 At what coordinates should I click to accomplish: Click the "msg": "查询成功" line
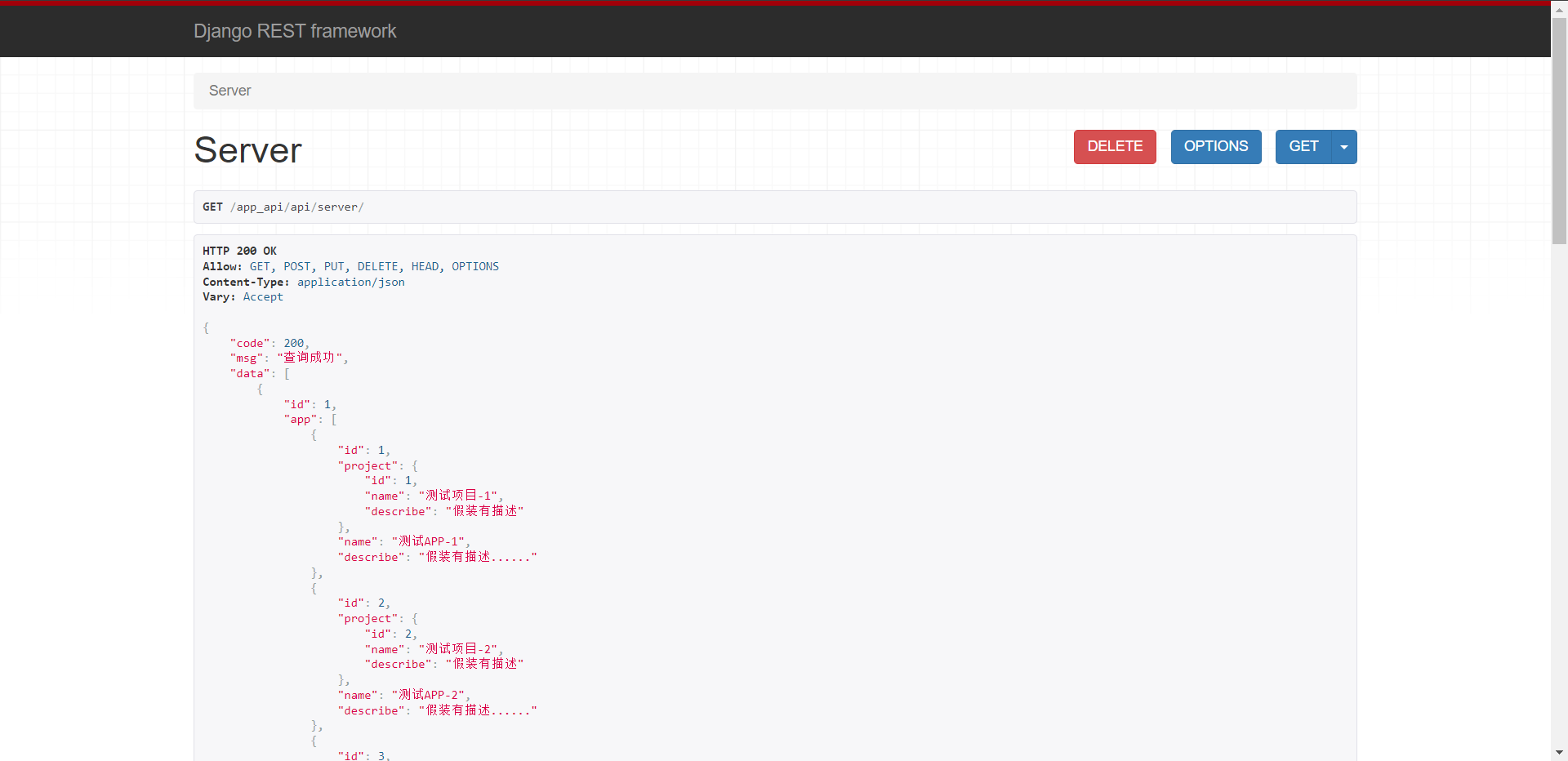pyautogui.click(x=289, y=358)
